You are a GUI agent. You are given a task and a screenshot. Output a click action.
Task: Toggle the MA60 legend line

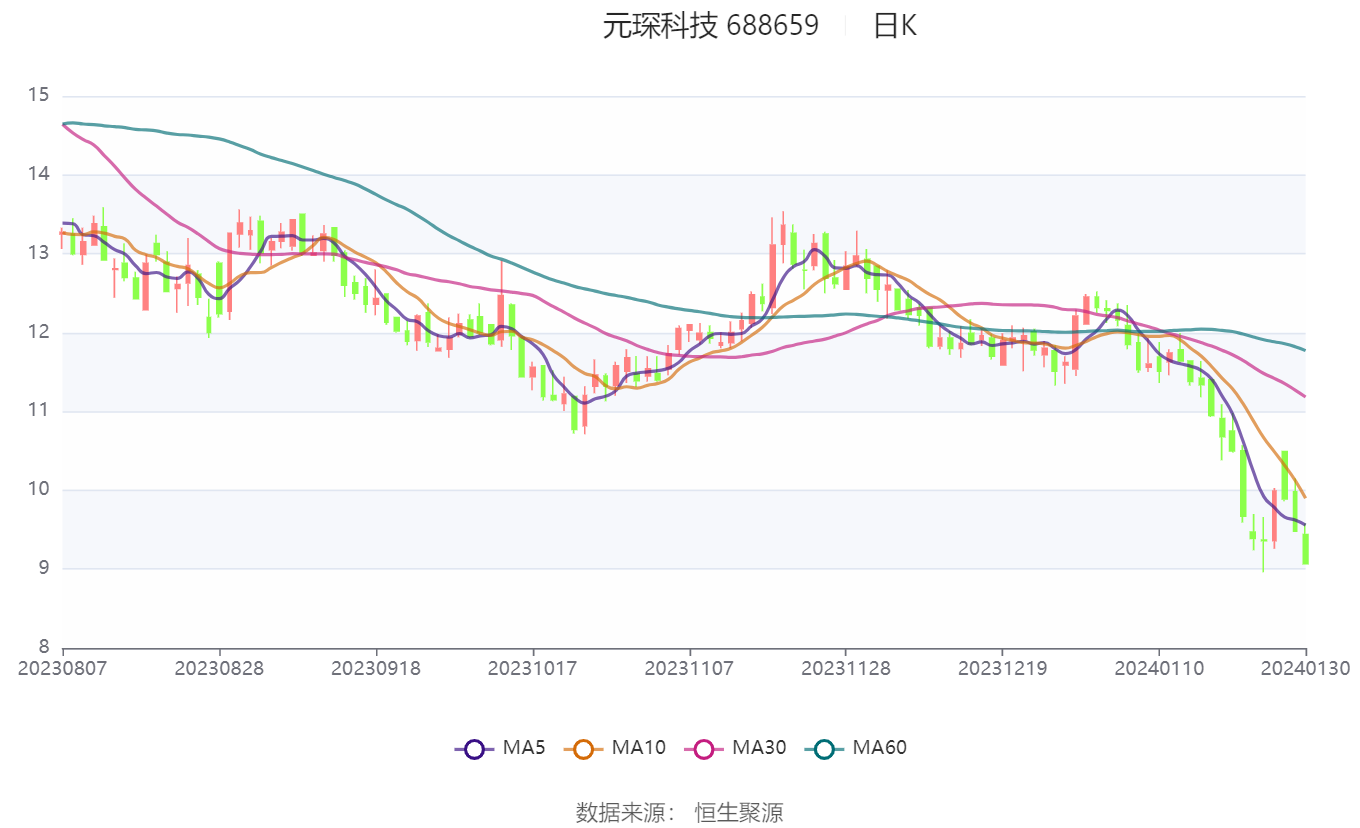tap(855, 747)
